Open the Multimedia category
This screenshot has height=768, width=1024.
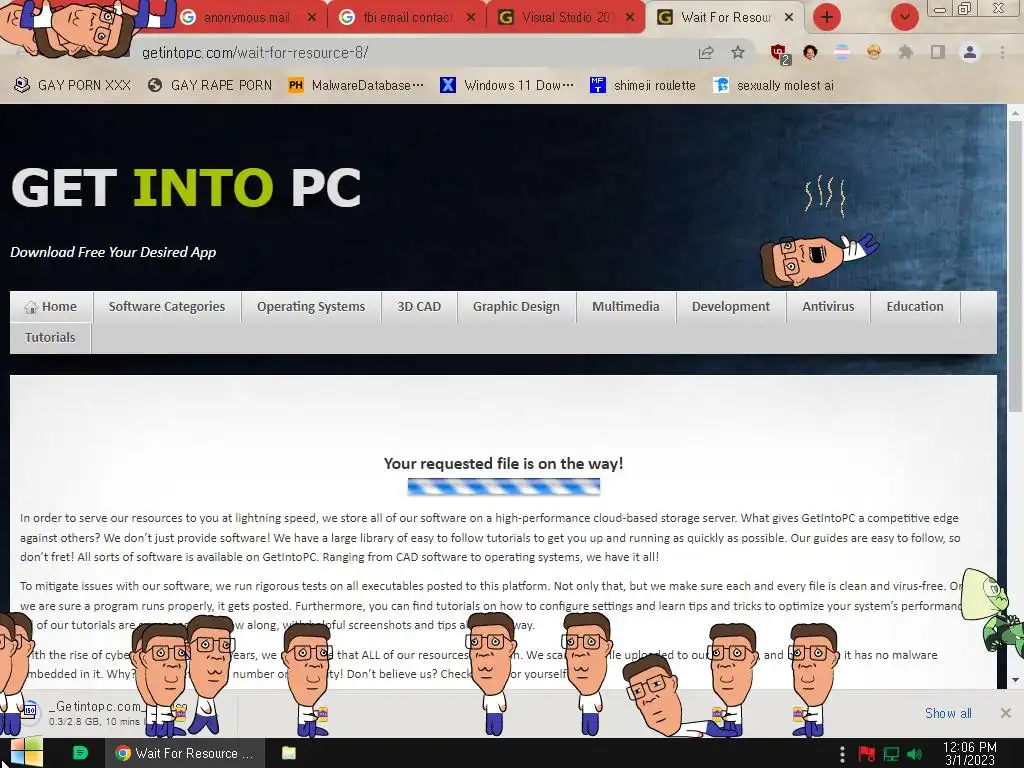pyautogui.click(x=626, y=307)
